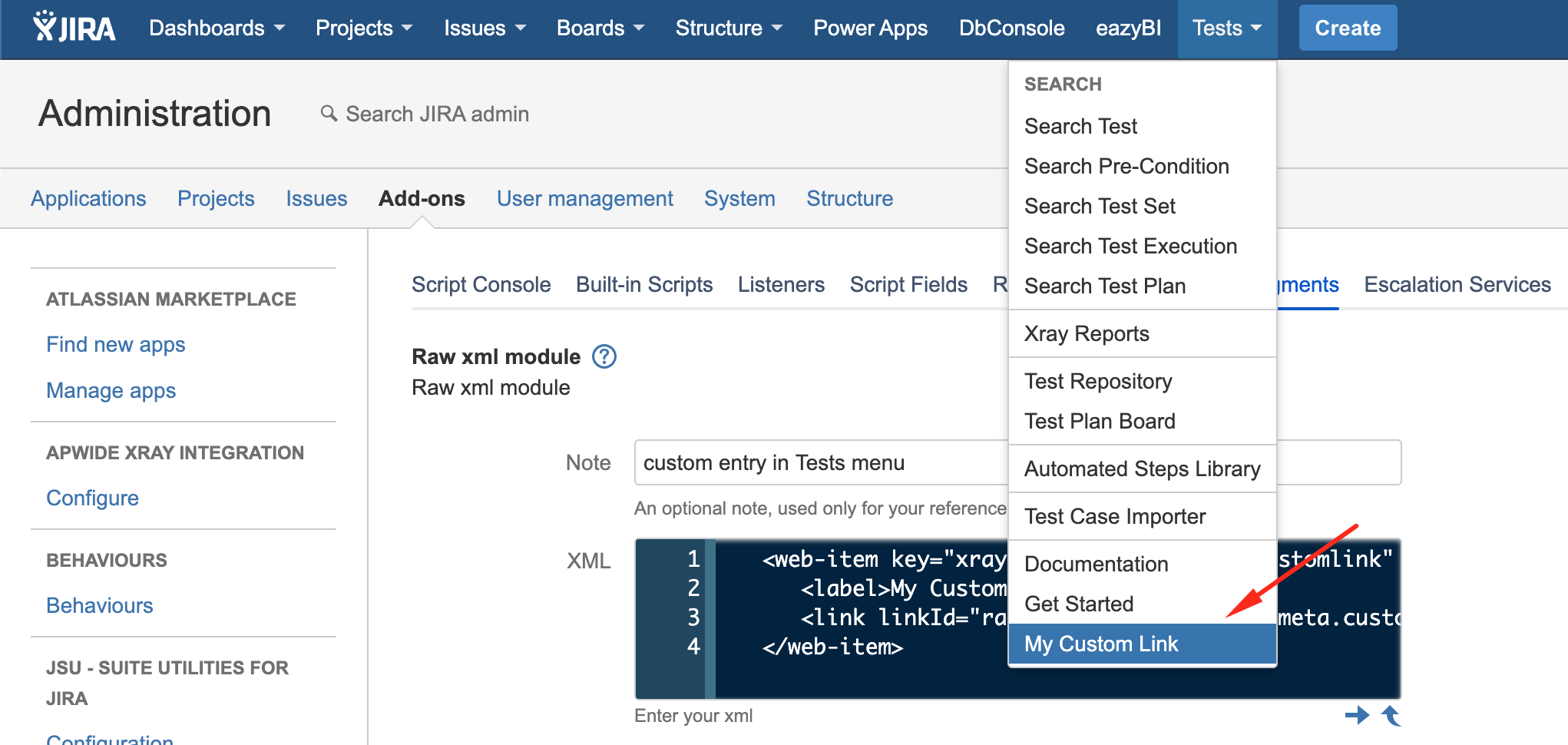Viewport: 1568px width, 745px height.
Task: Collapse the Tests dropdown menu
Action: [1227, 28]
